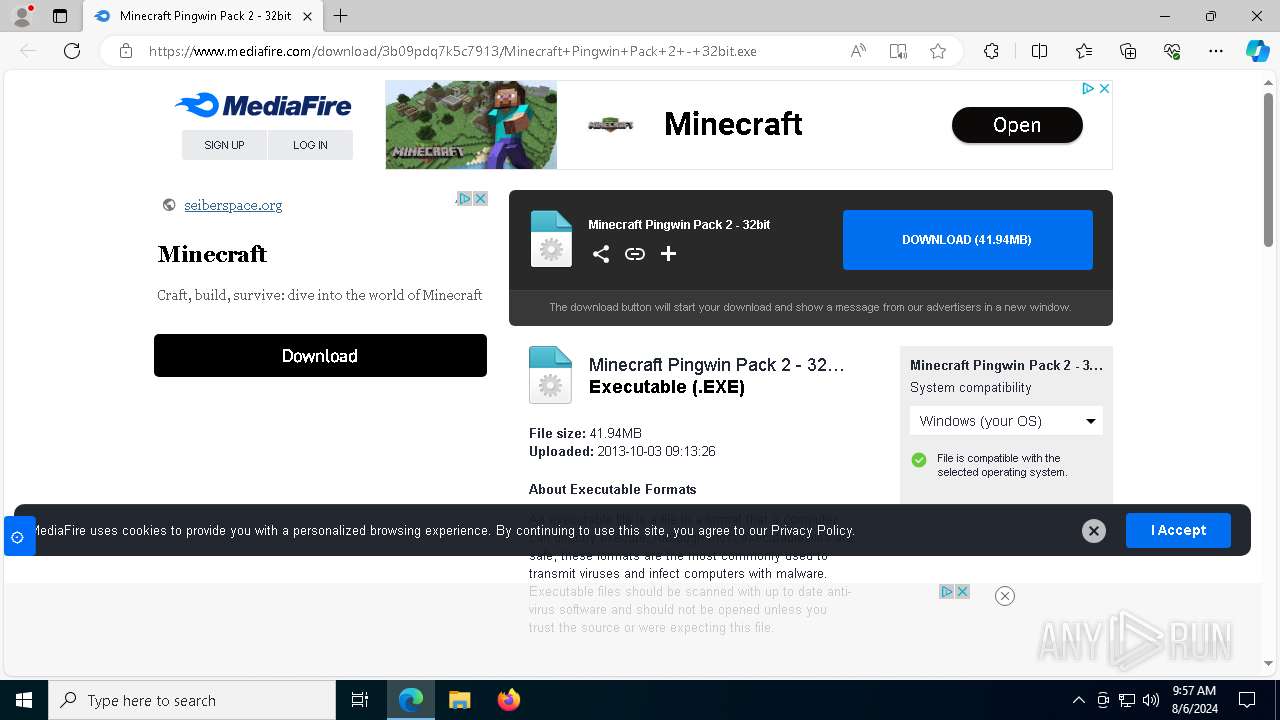Add this page to favorites

938,51
